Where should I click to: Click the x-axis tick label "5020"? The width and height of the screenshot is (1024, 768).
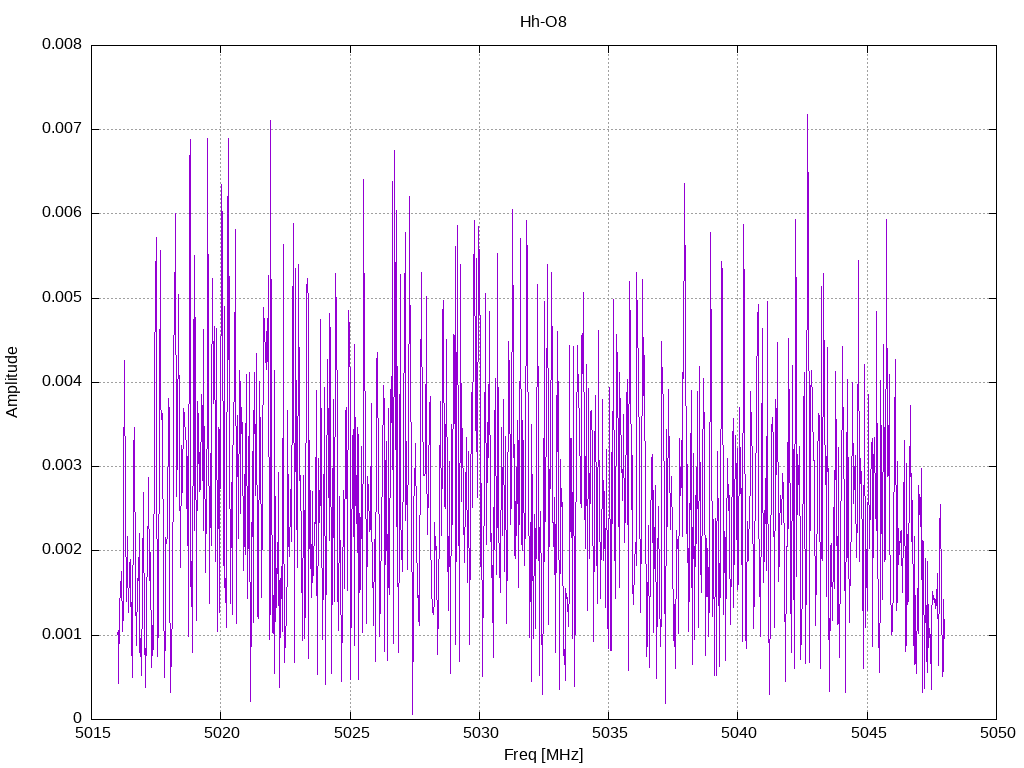pyautogui.click(x=221, y=733)
